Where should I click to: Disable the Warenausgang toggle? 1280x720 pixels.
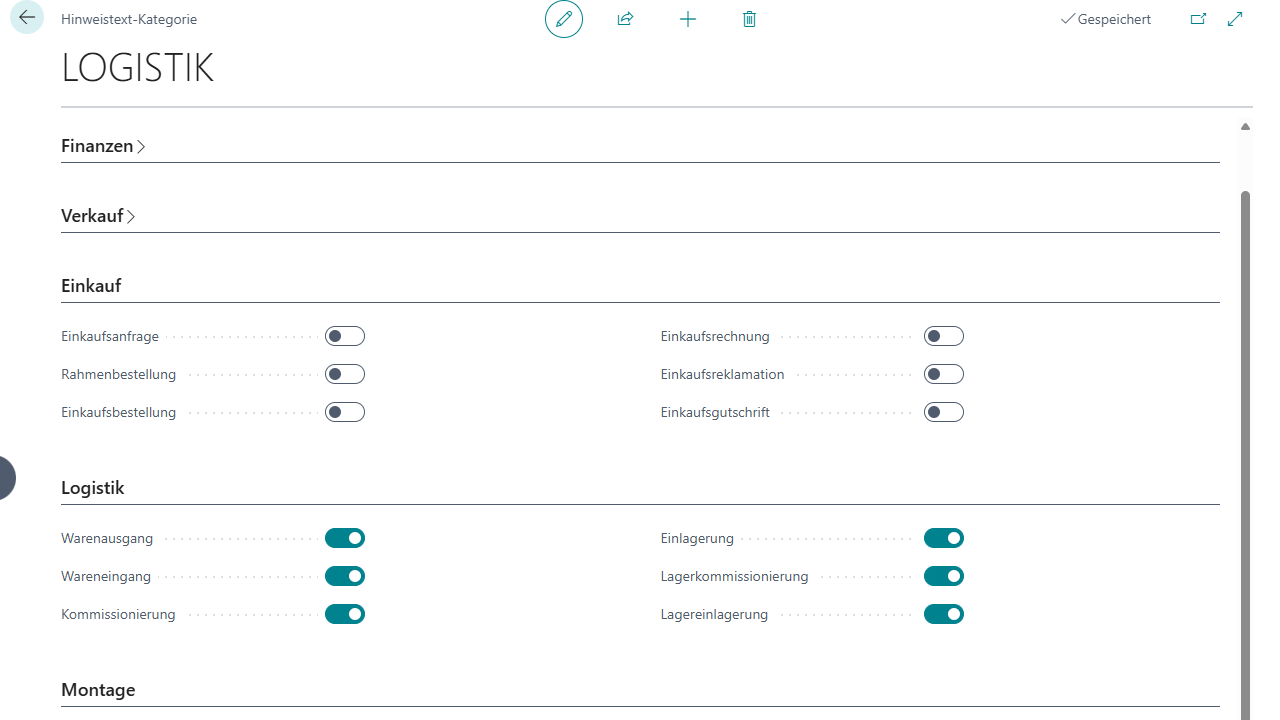pos(345,538)
